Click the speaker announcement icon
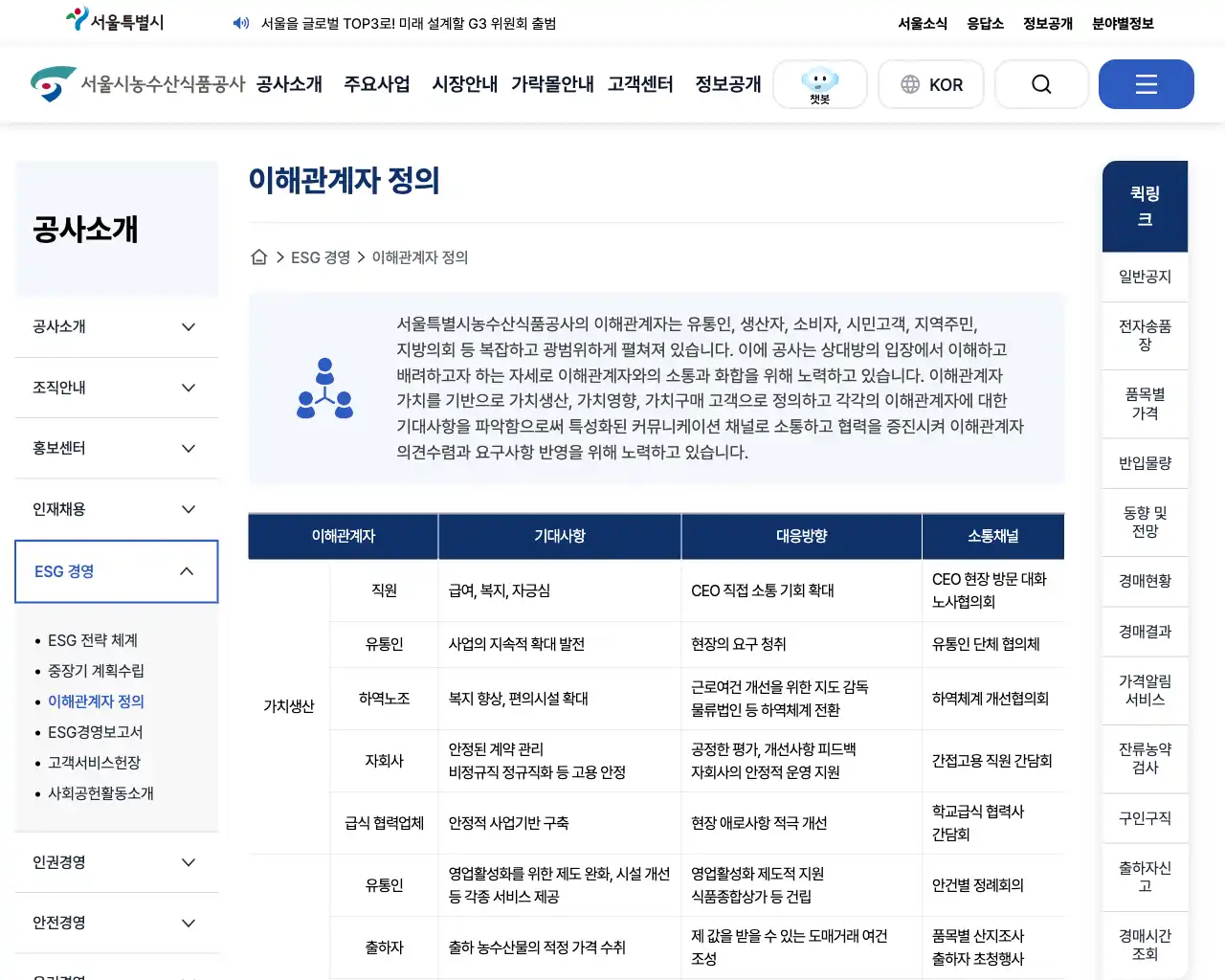This screenshot has width=1225, height=980. point(241,23)
